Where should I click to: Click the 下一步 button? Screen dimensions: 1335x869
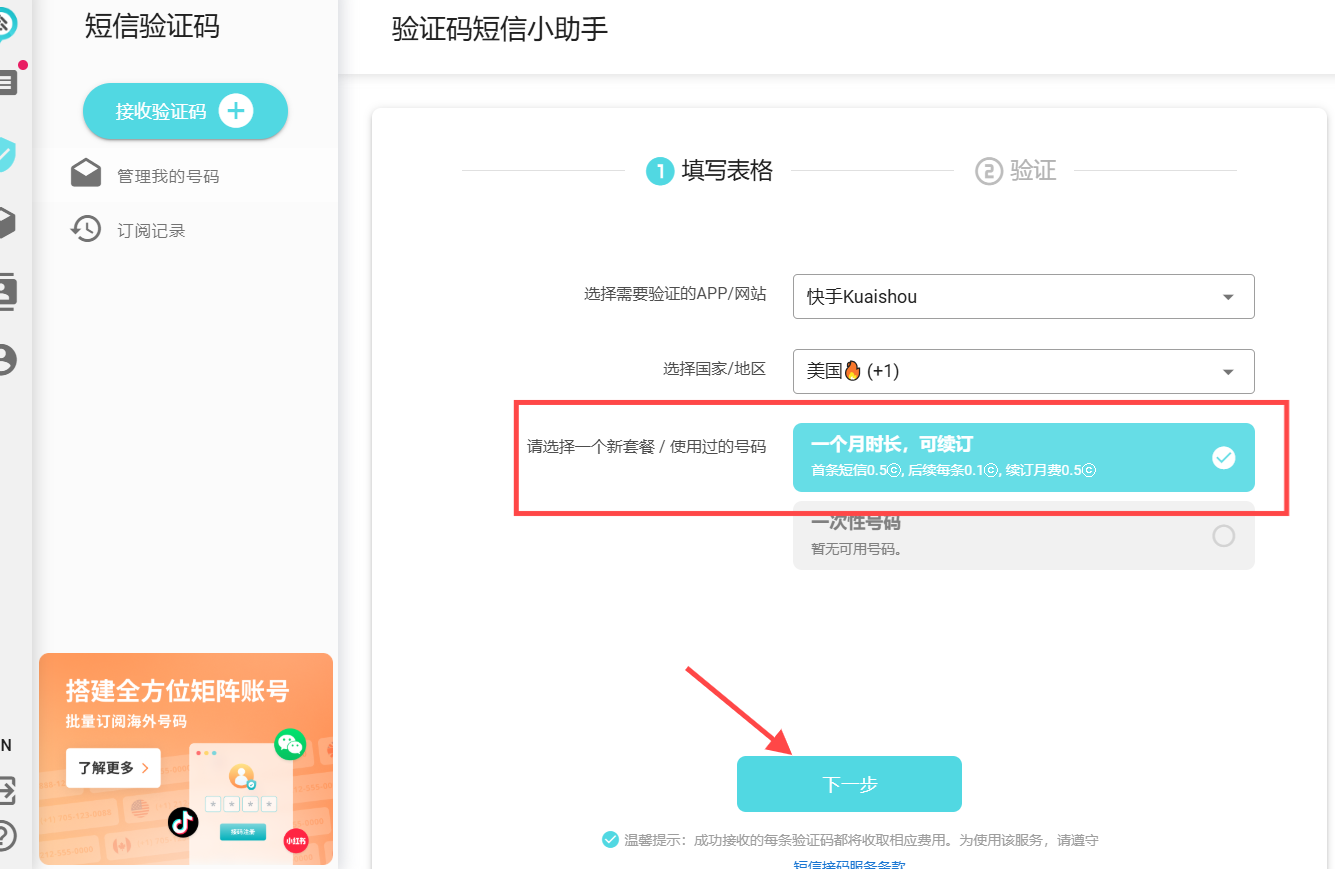(849, 784)
